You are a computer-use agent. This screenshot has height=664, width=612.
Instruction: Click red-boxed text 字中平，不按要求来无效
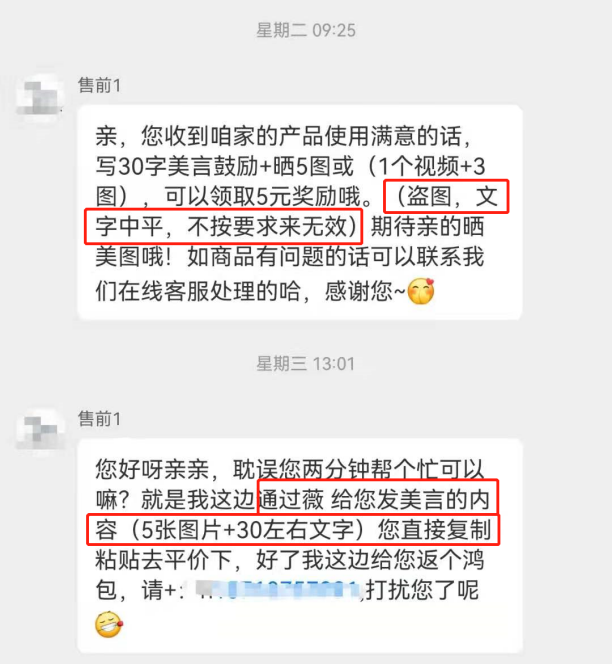click(224, 226)
